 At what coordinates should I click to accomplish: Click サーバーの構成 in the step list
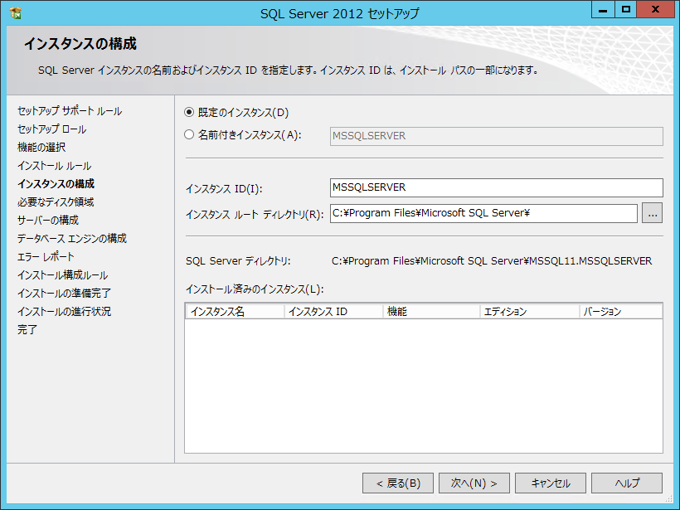pyautogui.click(x=48, y=220)
